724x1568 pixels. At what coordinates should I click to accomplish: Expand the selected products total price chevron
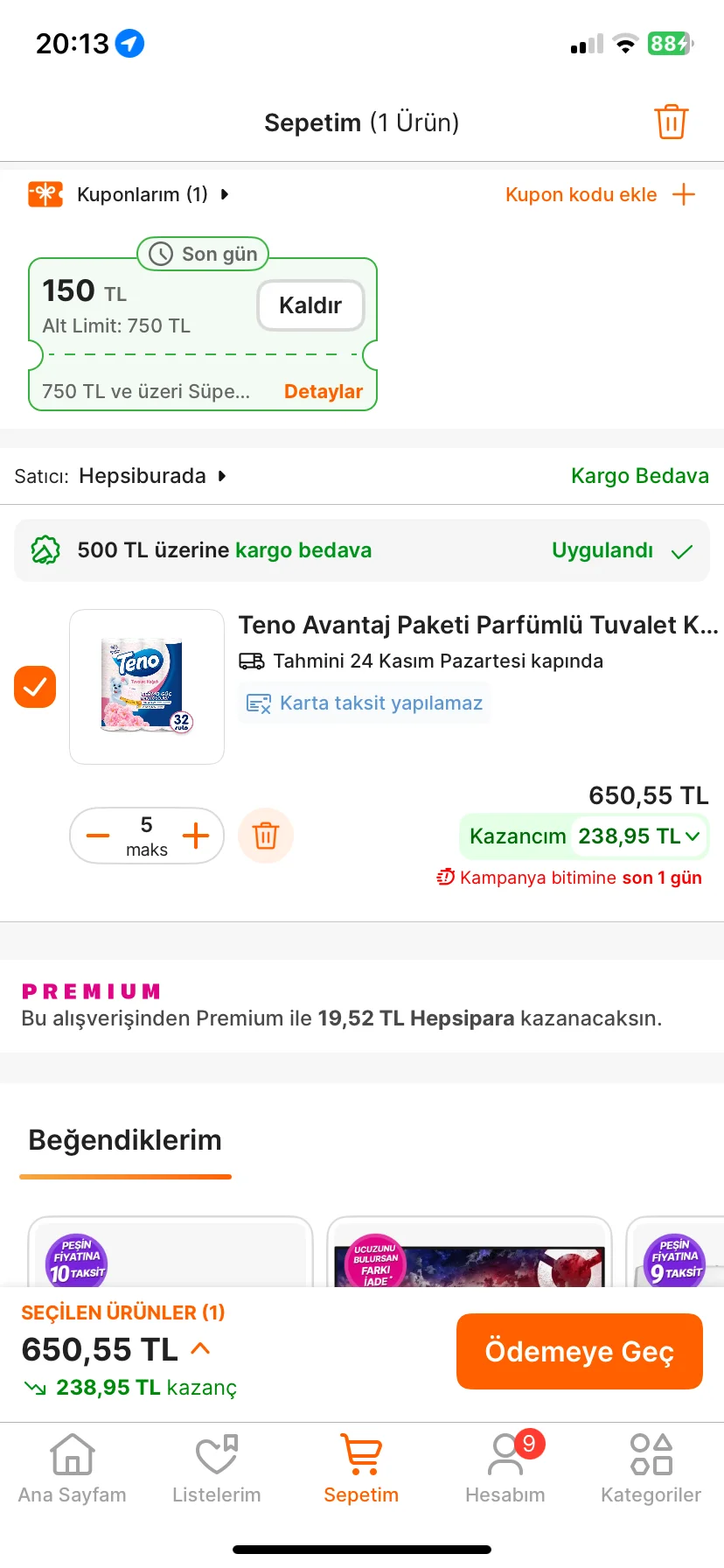pyautogui.click(x=200, y=1348)
